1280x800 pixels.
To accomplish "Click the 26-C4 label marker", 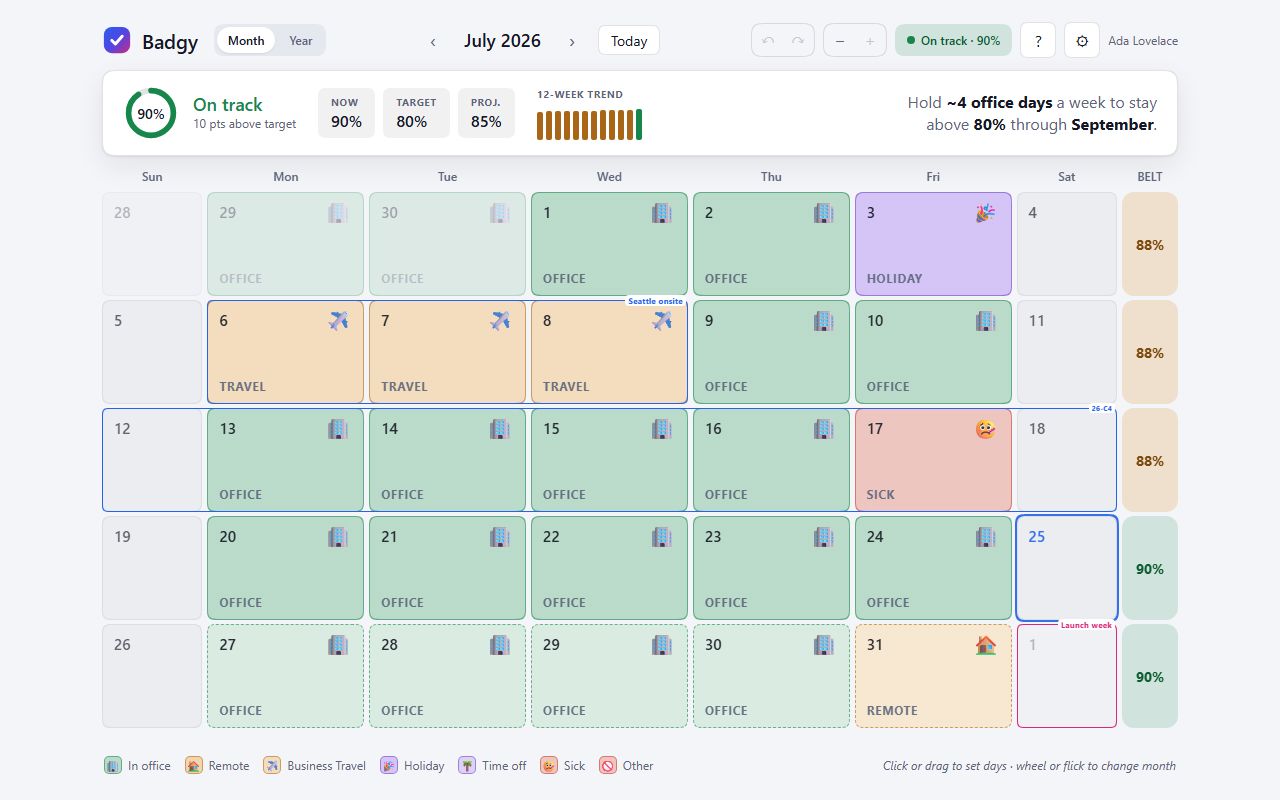I will point(1101,409).
